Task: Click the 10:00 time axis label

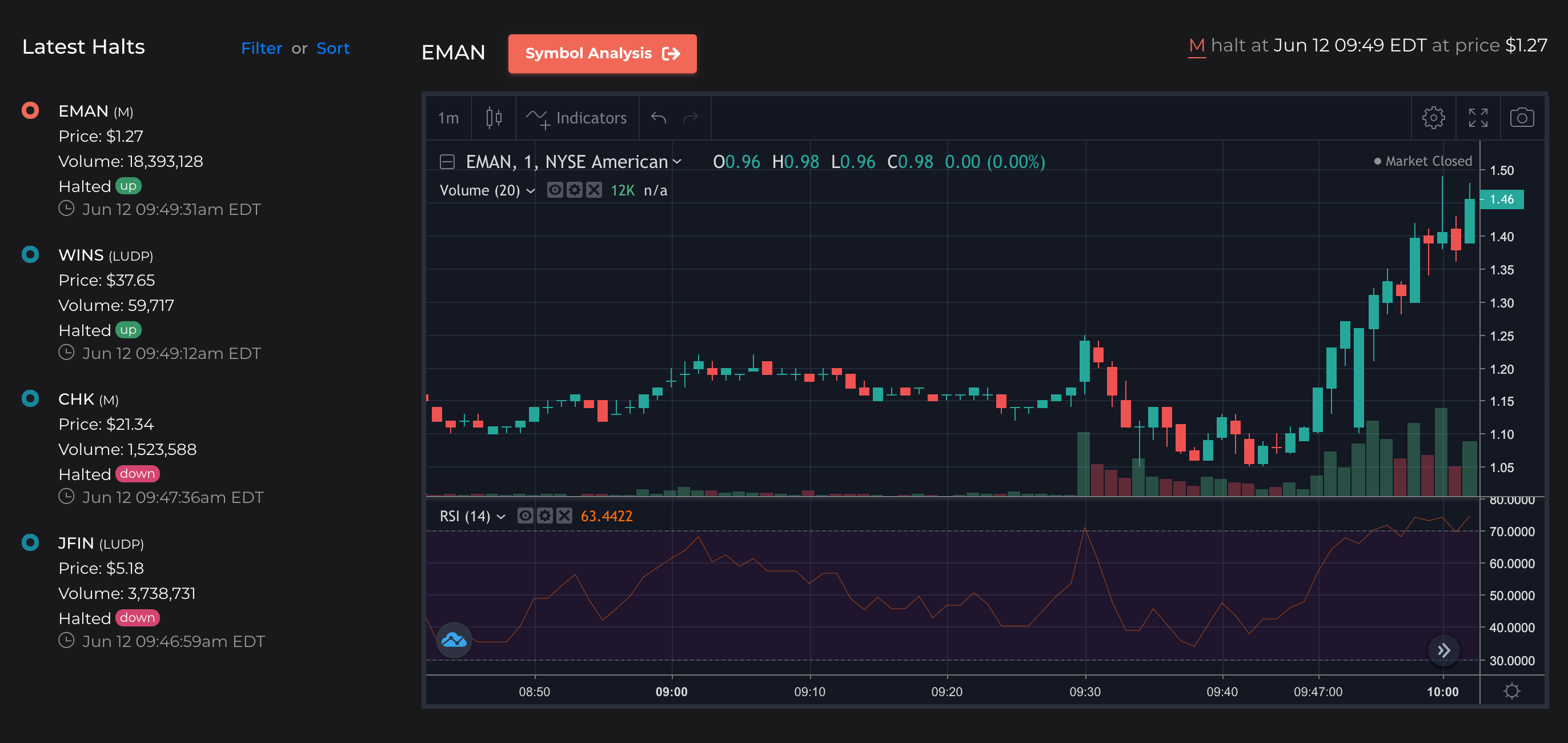Action: pyautogui.click(x=1442, y=692)
